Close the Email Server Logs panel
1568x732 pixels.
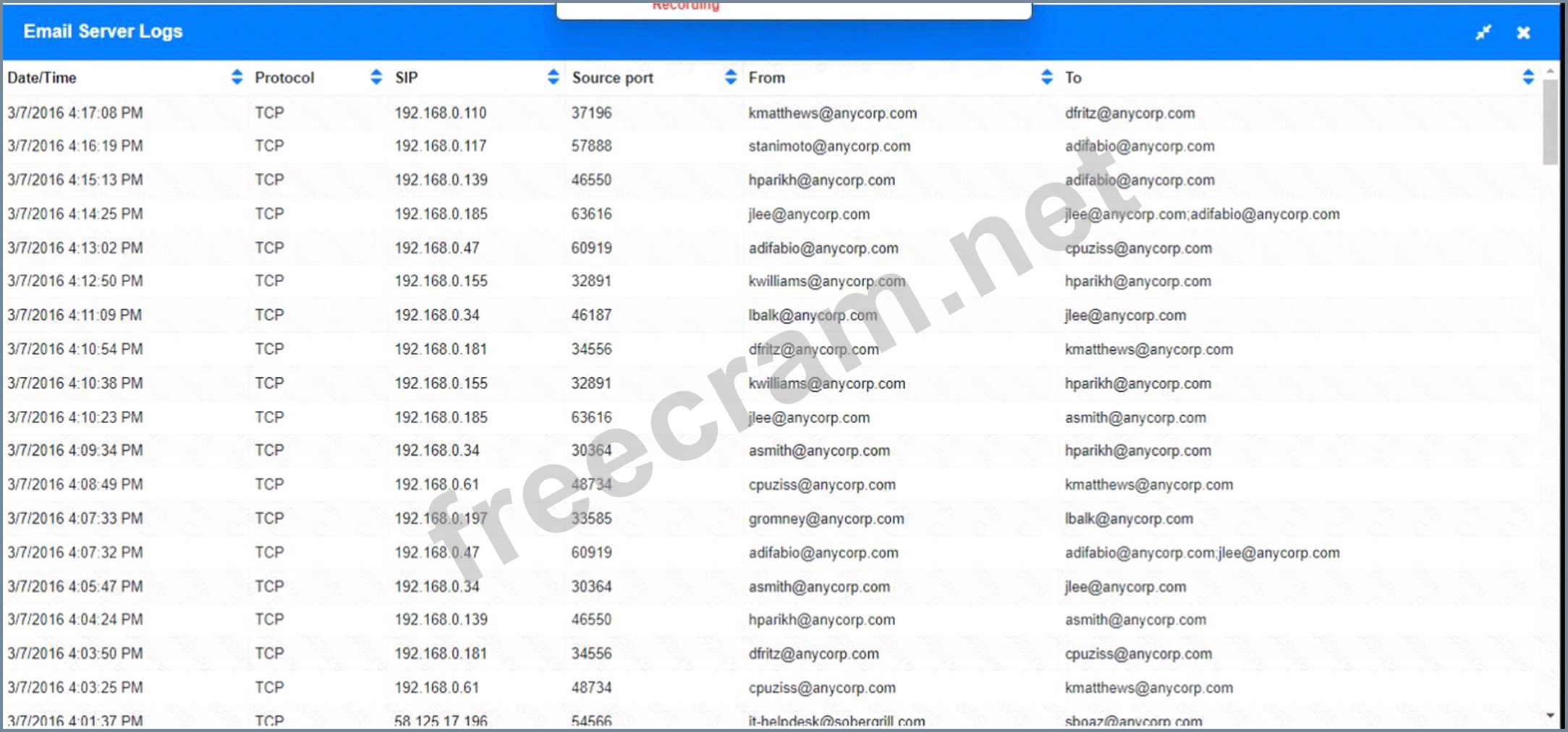click(1523, 33)
